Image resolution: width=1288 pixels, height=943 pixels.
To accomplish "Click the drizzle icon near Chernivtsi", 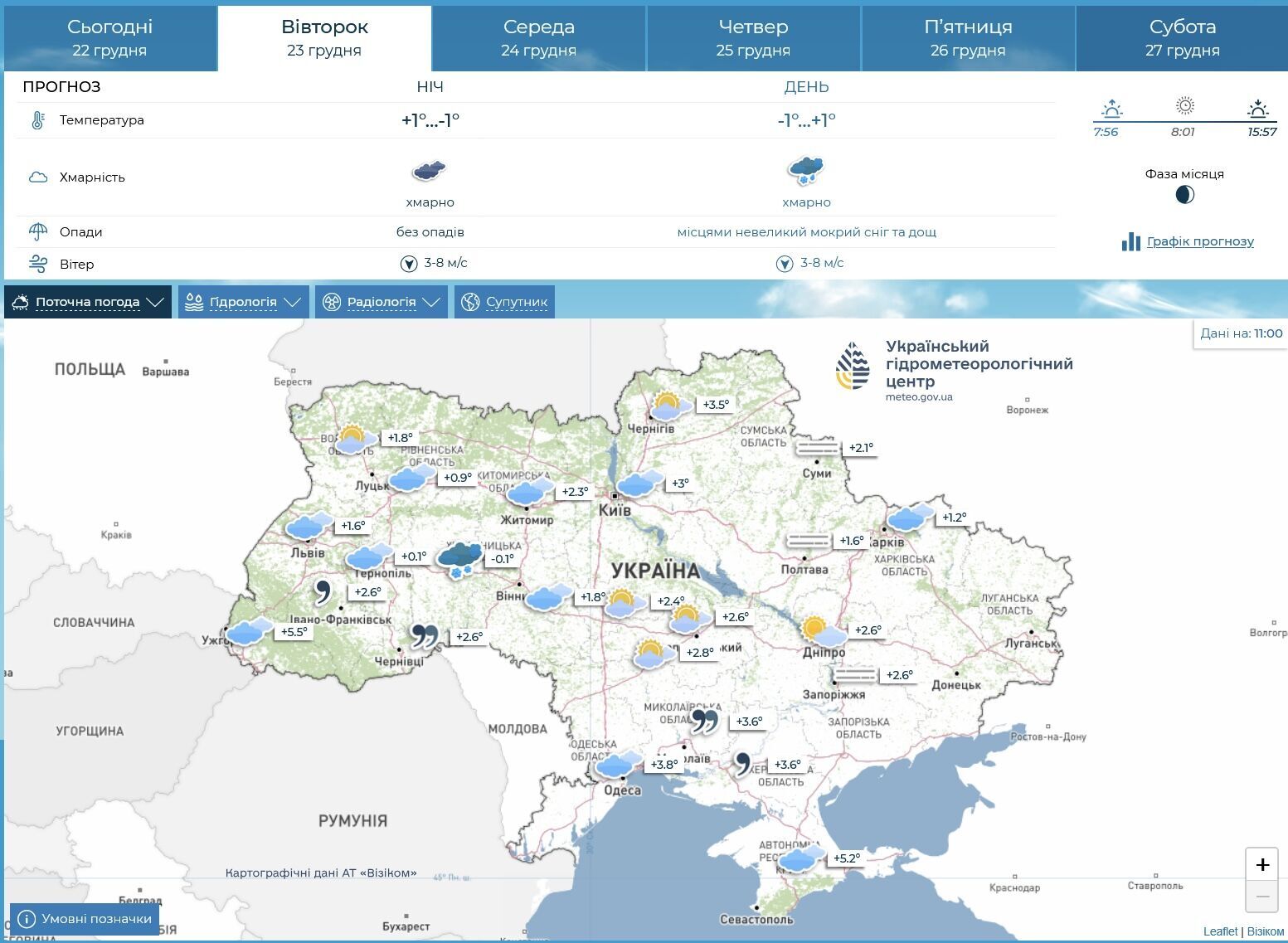I will [x=424, y=637].
